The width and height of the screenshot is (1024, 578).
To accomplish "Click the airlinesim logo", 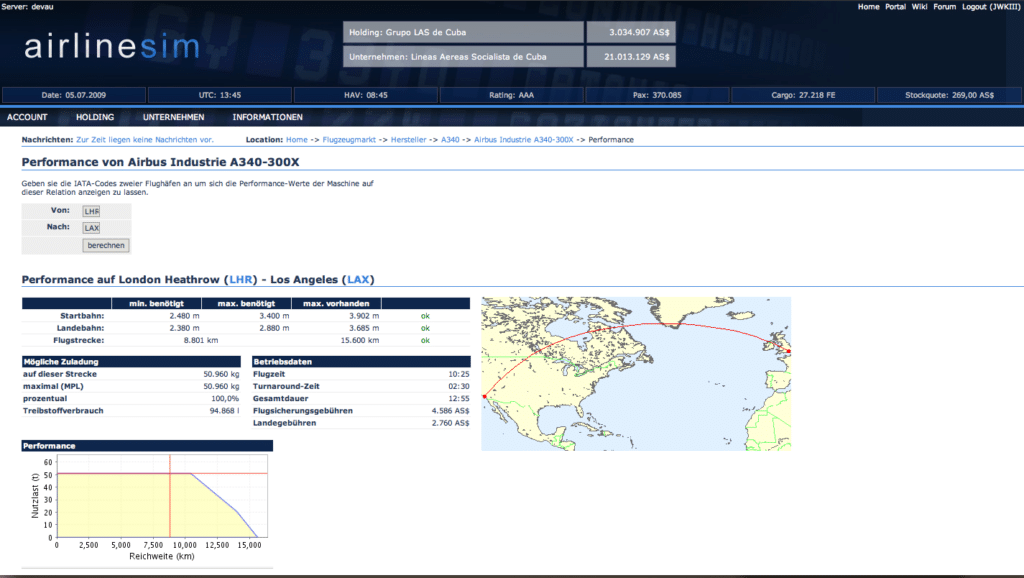I will [x=110, y=44].
